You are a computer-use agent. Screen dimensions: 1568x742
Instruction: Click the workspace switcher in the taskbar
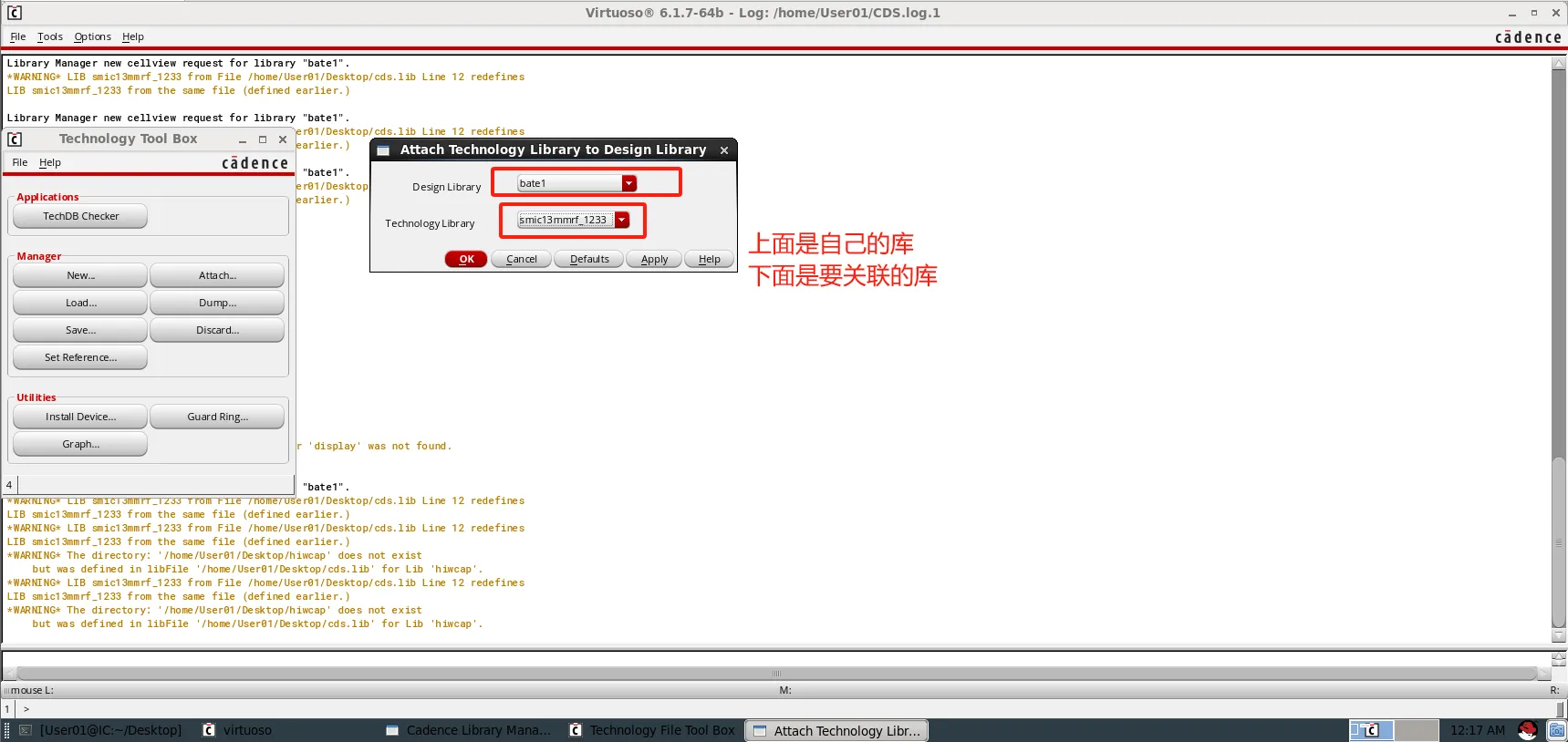coord(1371,730)
